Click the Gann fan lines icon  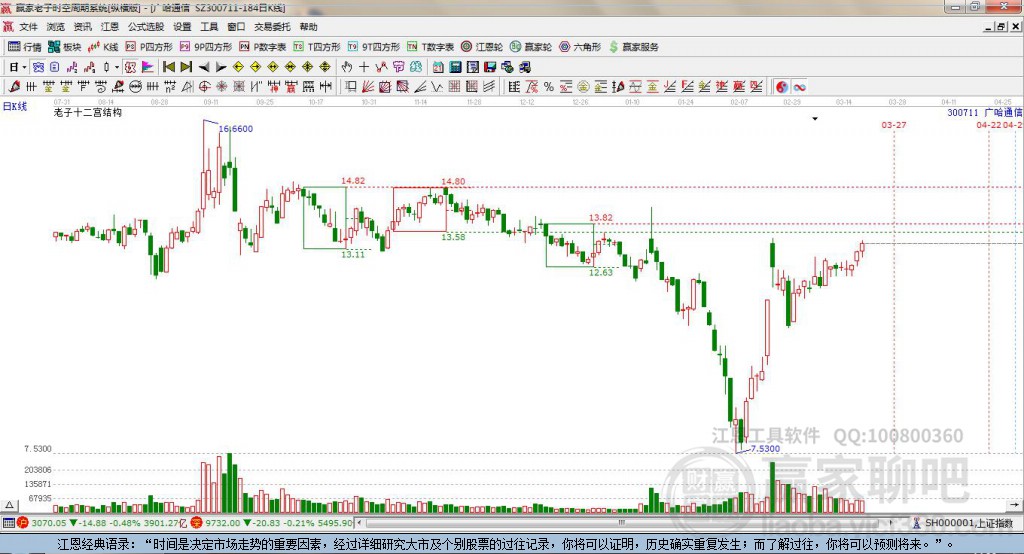[x=368, y=86]
